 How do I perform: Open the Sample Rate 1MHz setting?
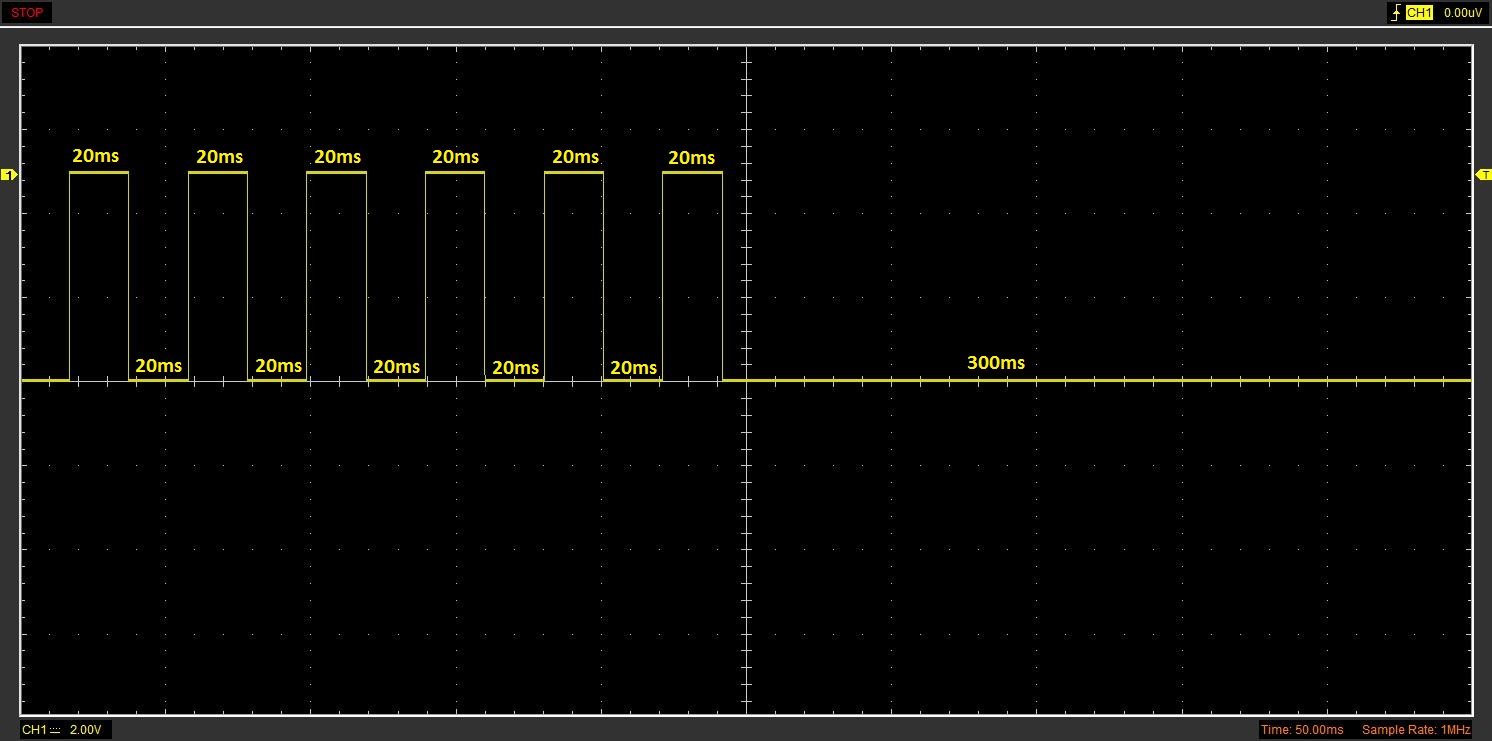1416,730
